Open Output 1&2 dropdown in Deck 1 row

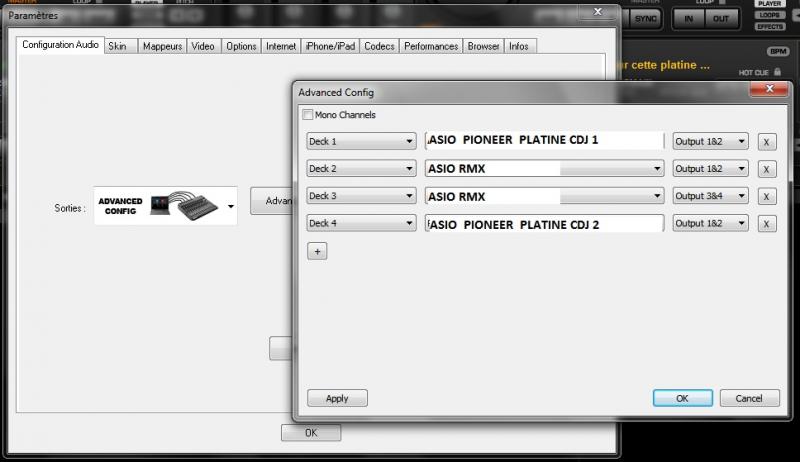pyautogui.click(x=710, y=141)
